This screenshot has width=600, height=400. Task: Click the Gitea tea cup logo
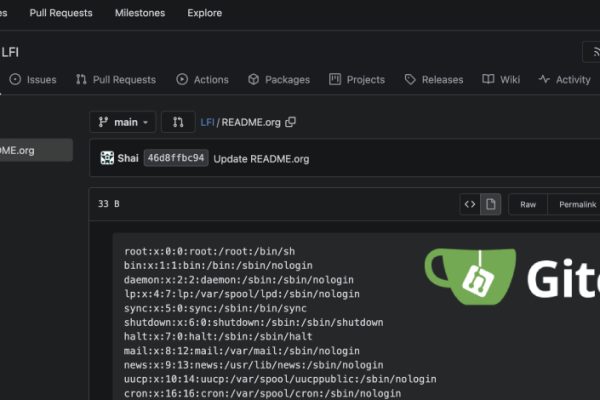pyautogui.click(x=470, y=276)
